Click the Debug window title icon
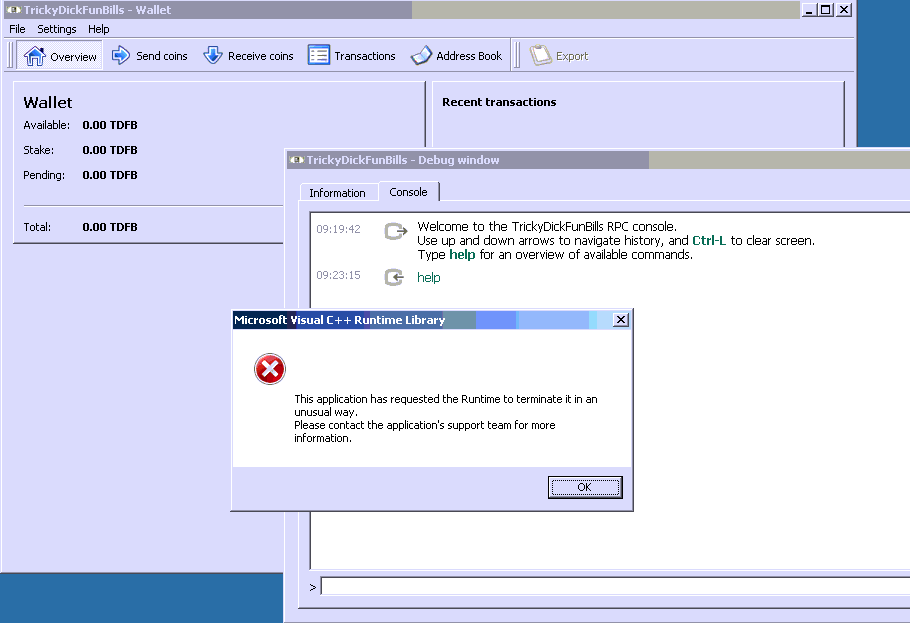The height and width of the screenshot is (623, 910). (297, 160)
